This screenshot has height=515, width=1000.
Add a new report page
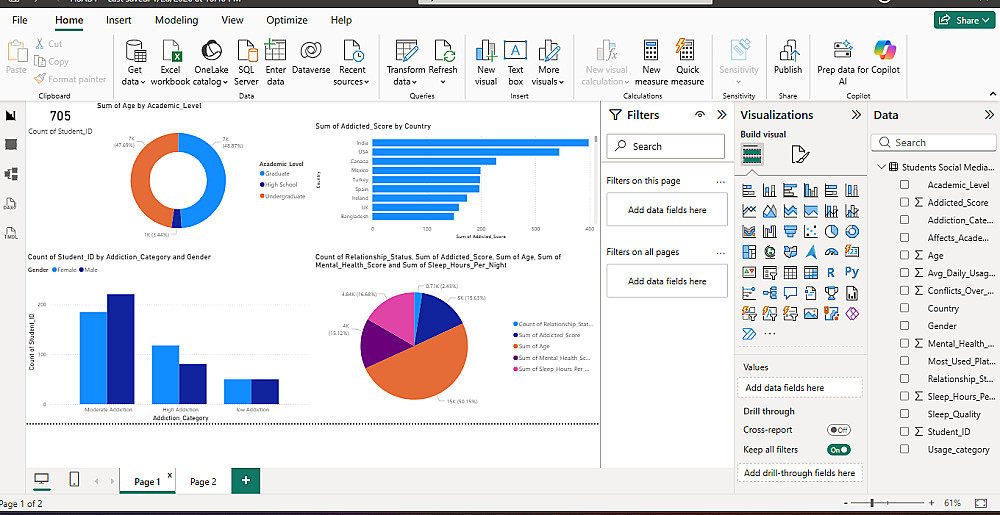coord(246,481)
